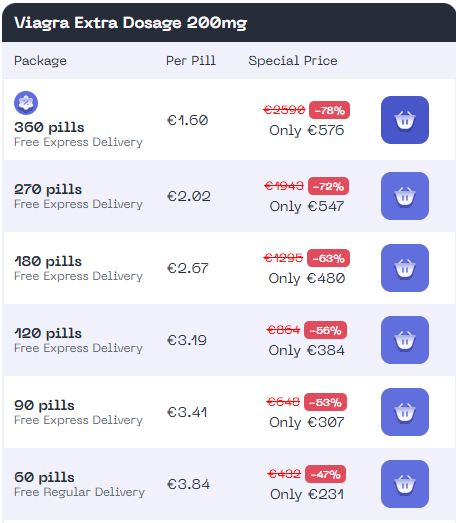Click the Package column header
456x523 pixels.
coord(40,61)
